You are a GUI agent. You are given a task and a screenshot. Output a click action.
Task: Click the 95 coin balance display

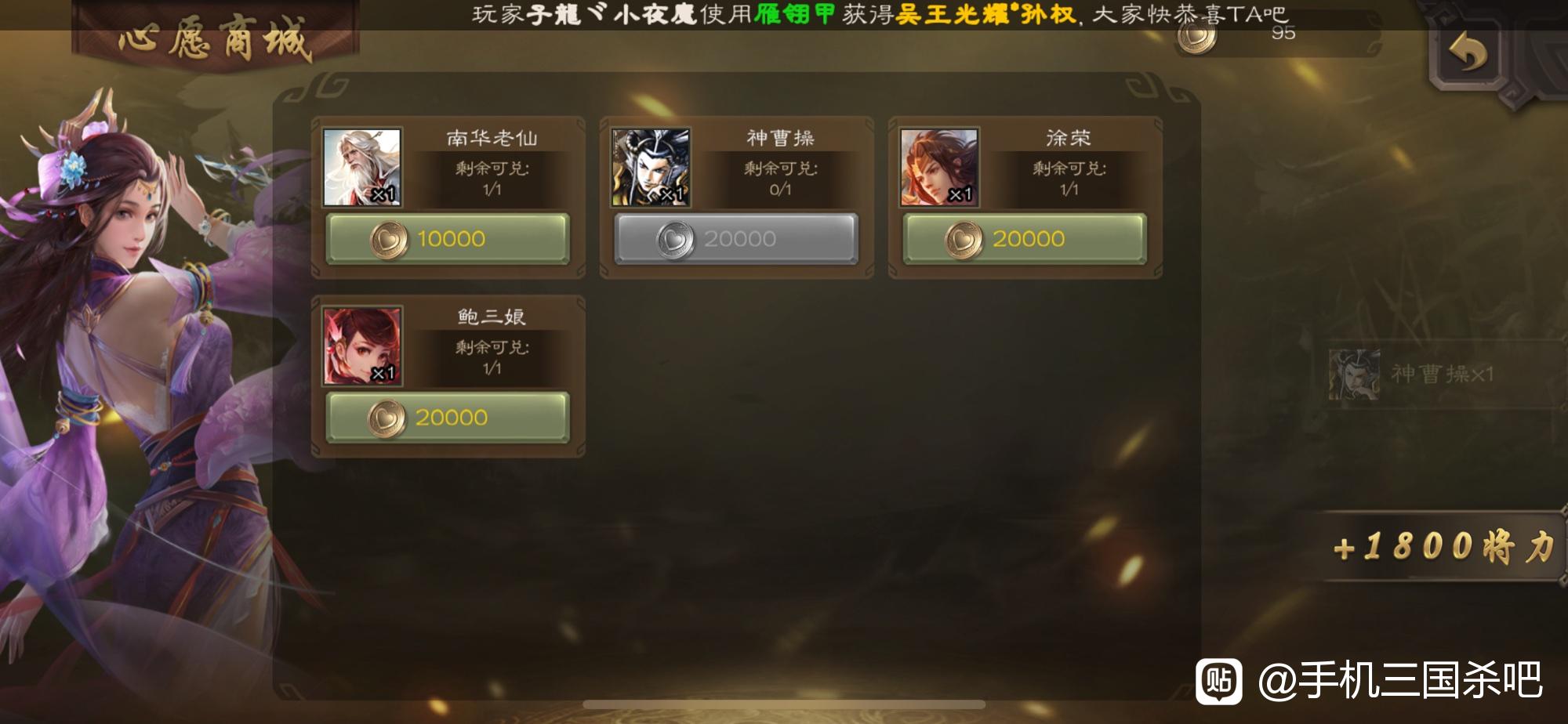(x=1278, y=37)
